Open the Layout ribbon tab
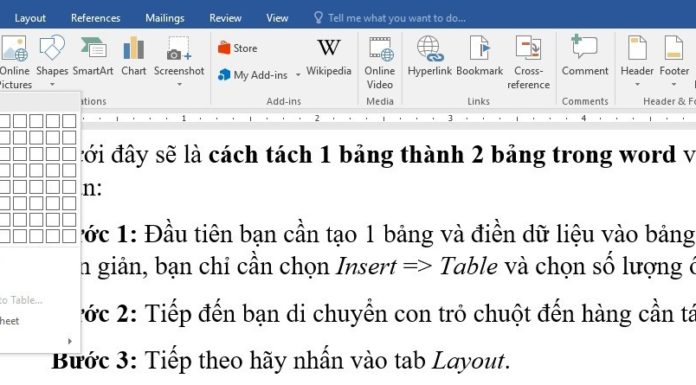Screen dimensions: 696x385 click(30, 18)
